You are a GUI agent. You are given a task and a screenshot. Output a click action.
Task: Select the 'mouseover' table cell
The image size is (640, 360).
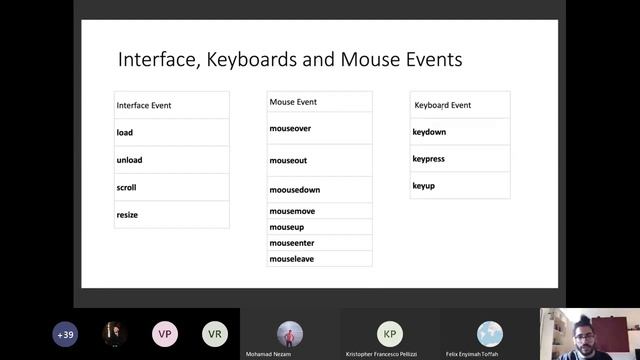[320, 128]
